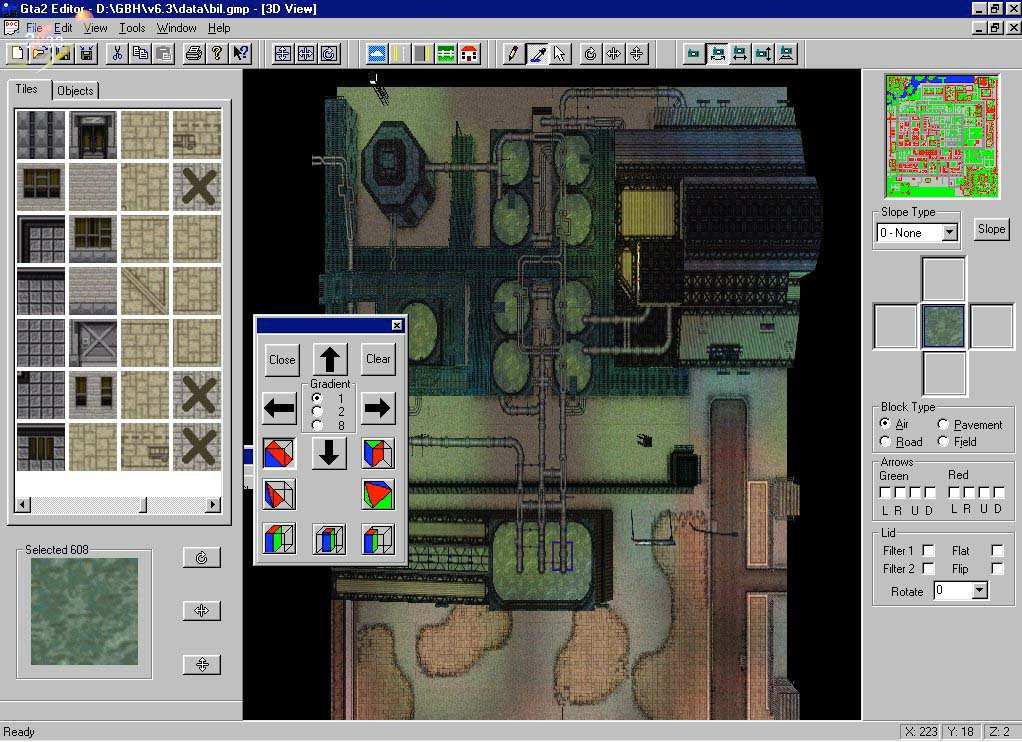This screenshot has height=742, width=1022.
Task: Click the Print toolbar icon
Action: [194, 53]
